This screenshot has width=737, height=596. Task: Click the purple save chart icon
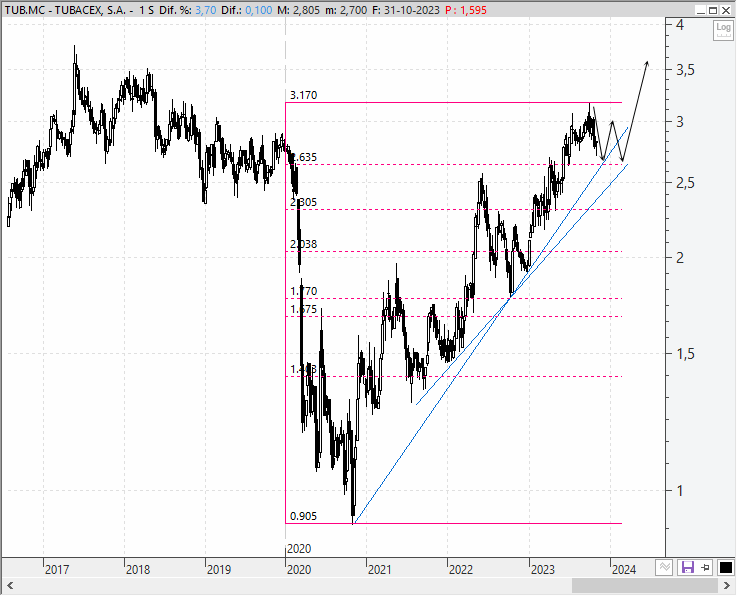coord(688,568)
